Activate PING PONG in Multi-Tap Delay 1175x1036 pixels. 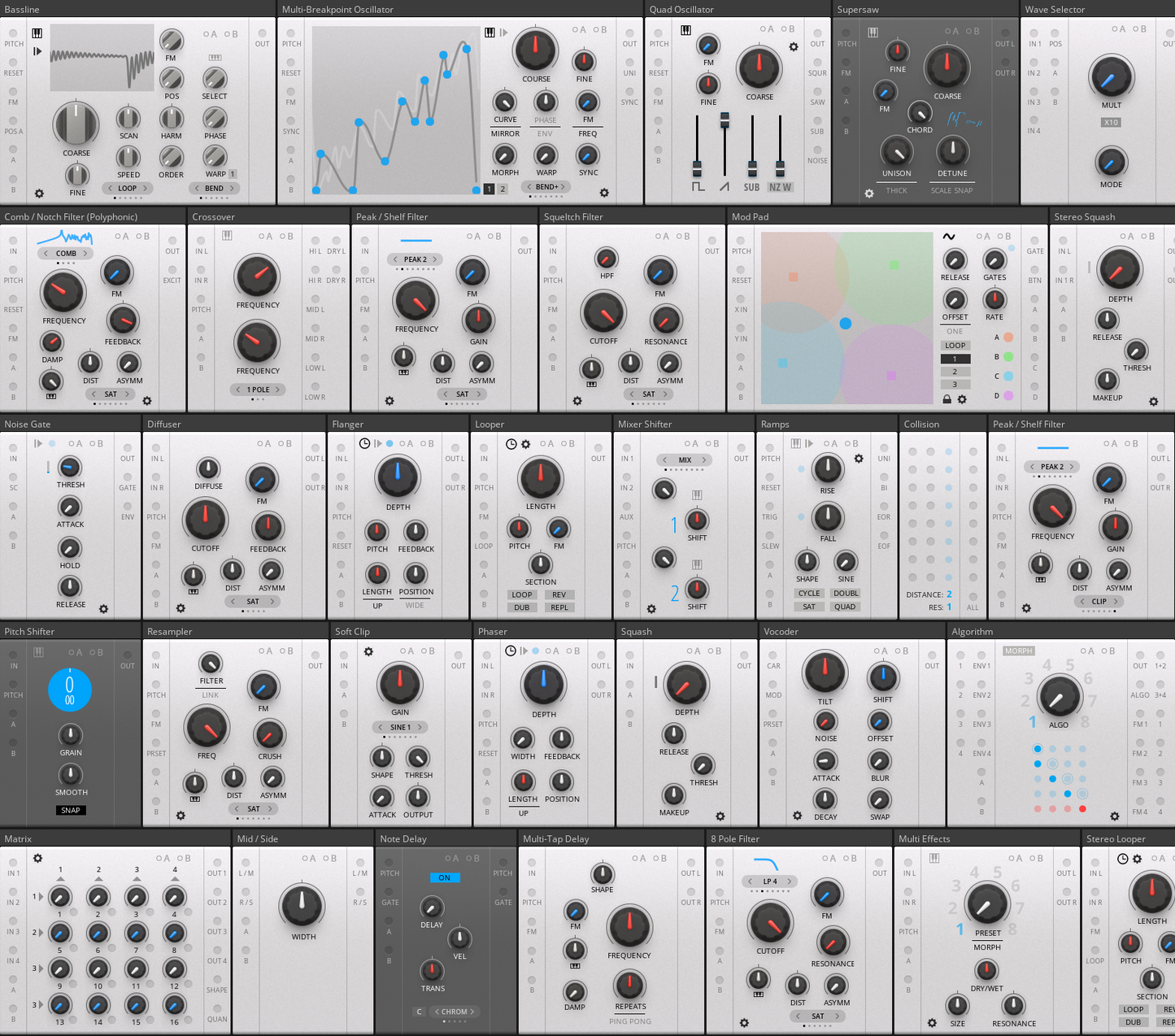[x=630, y=1021]
